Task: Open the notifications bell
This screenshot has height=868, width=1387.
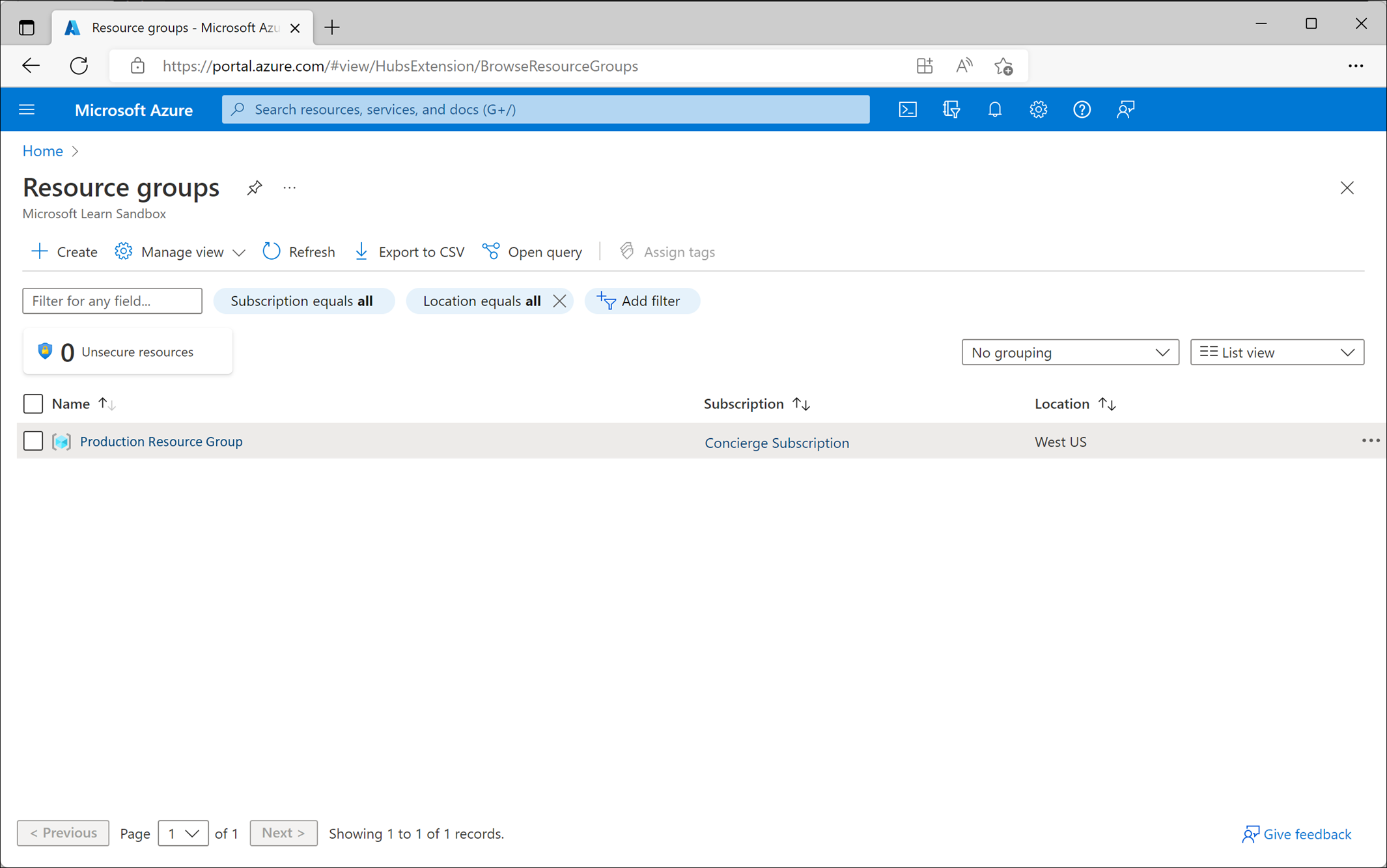Action: coord(994,109)
